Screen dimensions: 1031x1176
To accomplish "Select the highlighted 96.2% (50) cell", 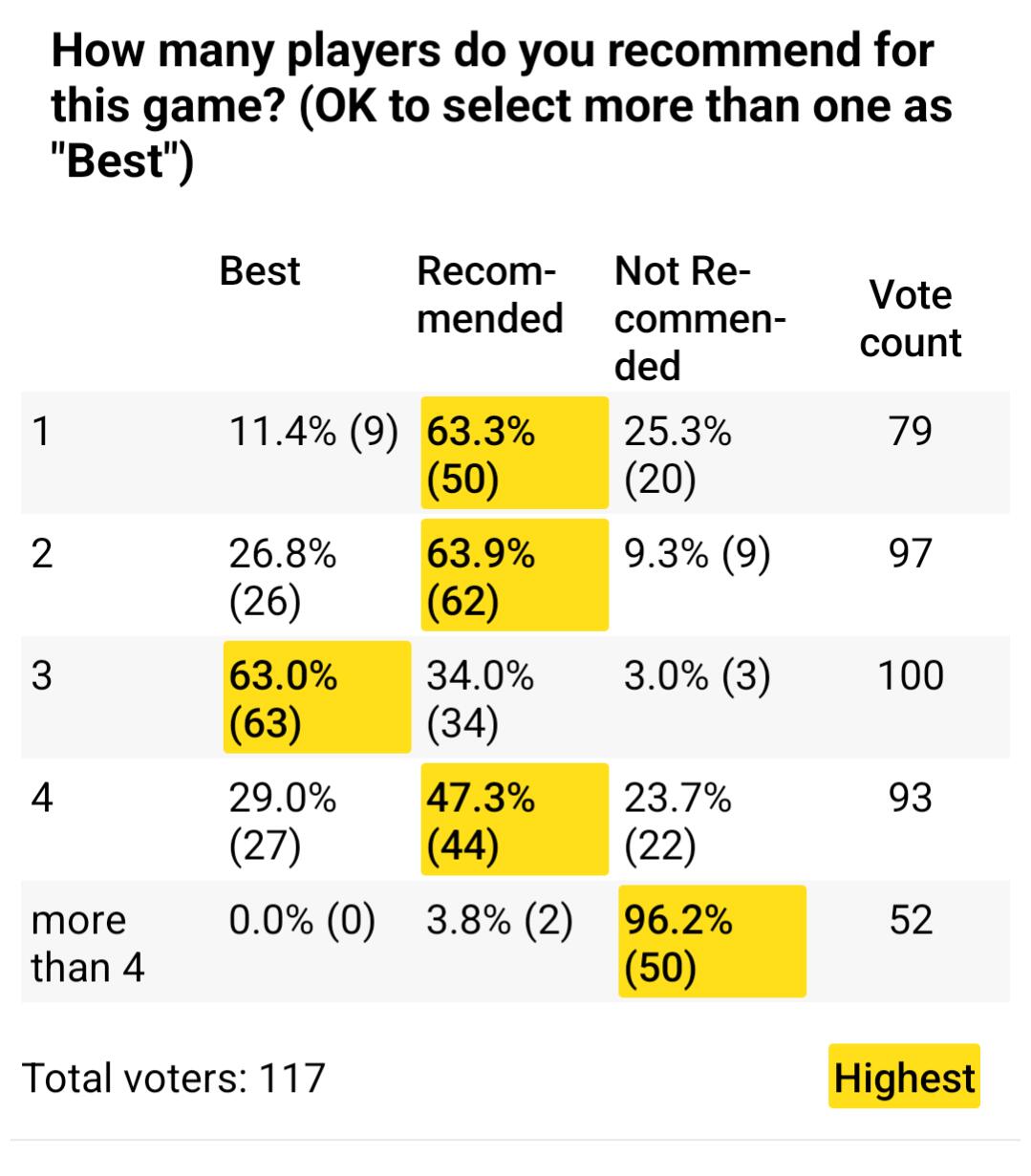I will click(712, 943).
